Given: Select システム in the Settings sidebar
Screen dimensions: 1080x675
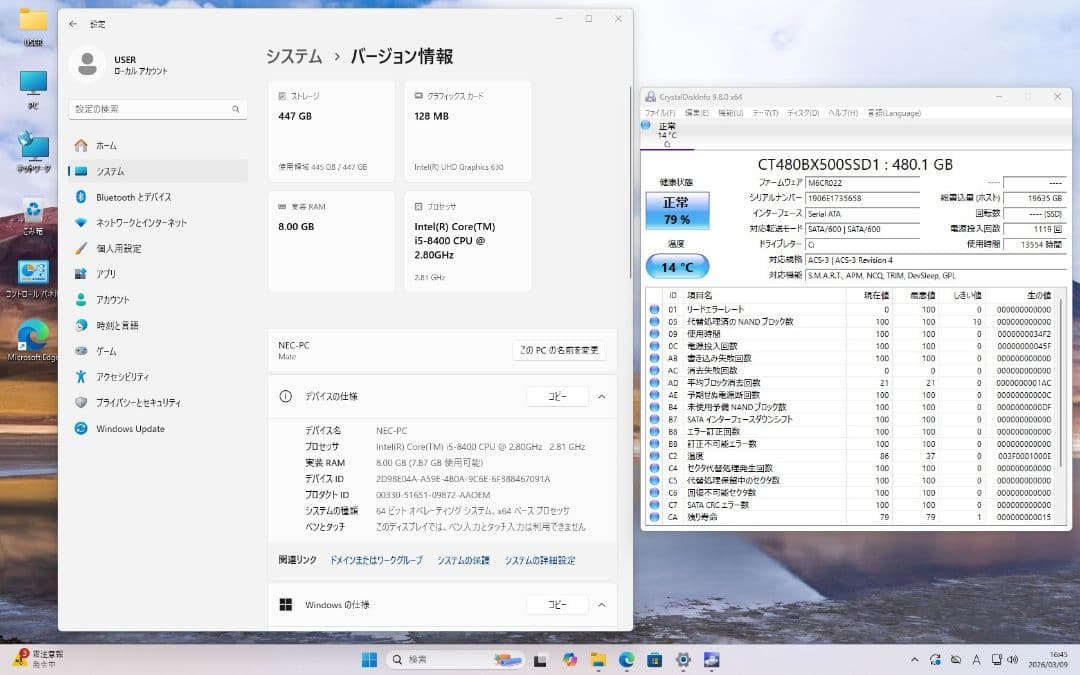Looking at the screenshot, I should pos(158,171).
